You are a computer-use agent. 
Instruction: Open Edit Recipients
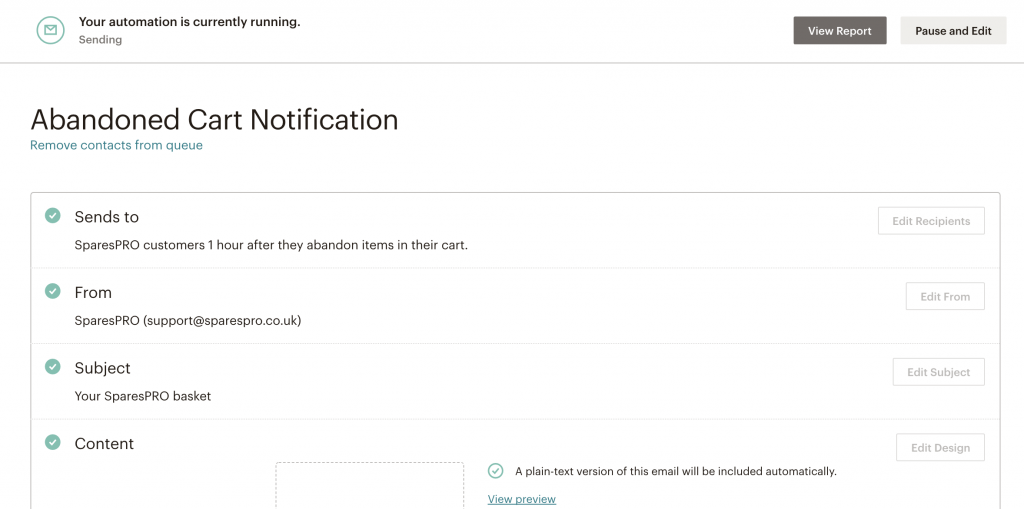(x=931, y=221)
